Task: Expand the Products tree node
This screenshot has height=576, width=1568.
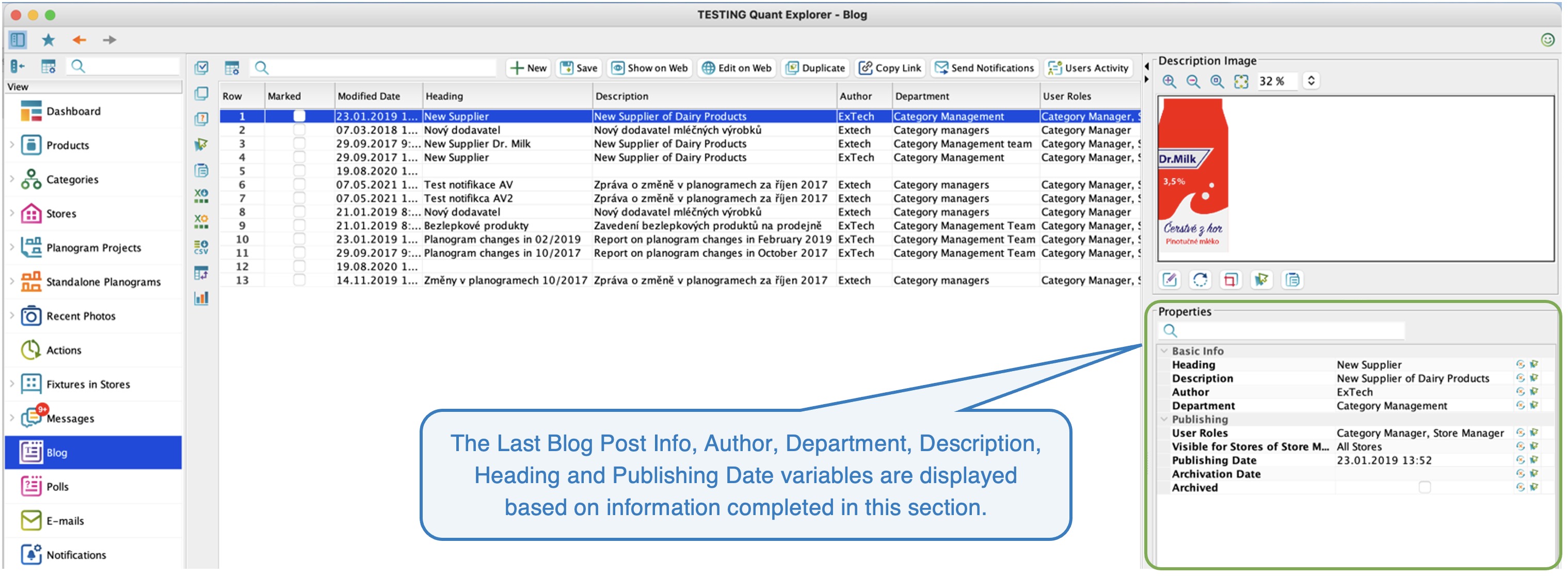Action: pos(11,145)
